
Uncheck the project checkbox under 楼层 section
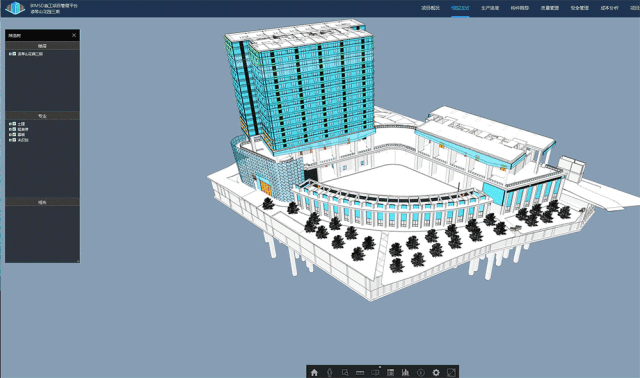pos(14,54)
